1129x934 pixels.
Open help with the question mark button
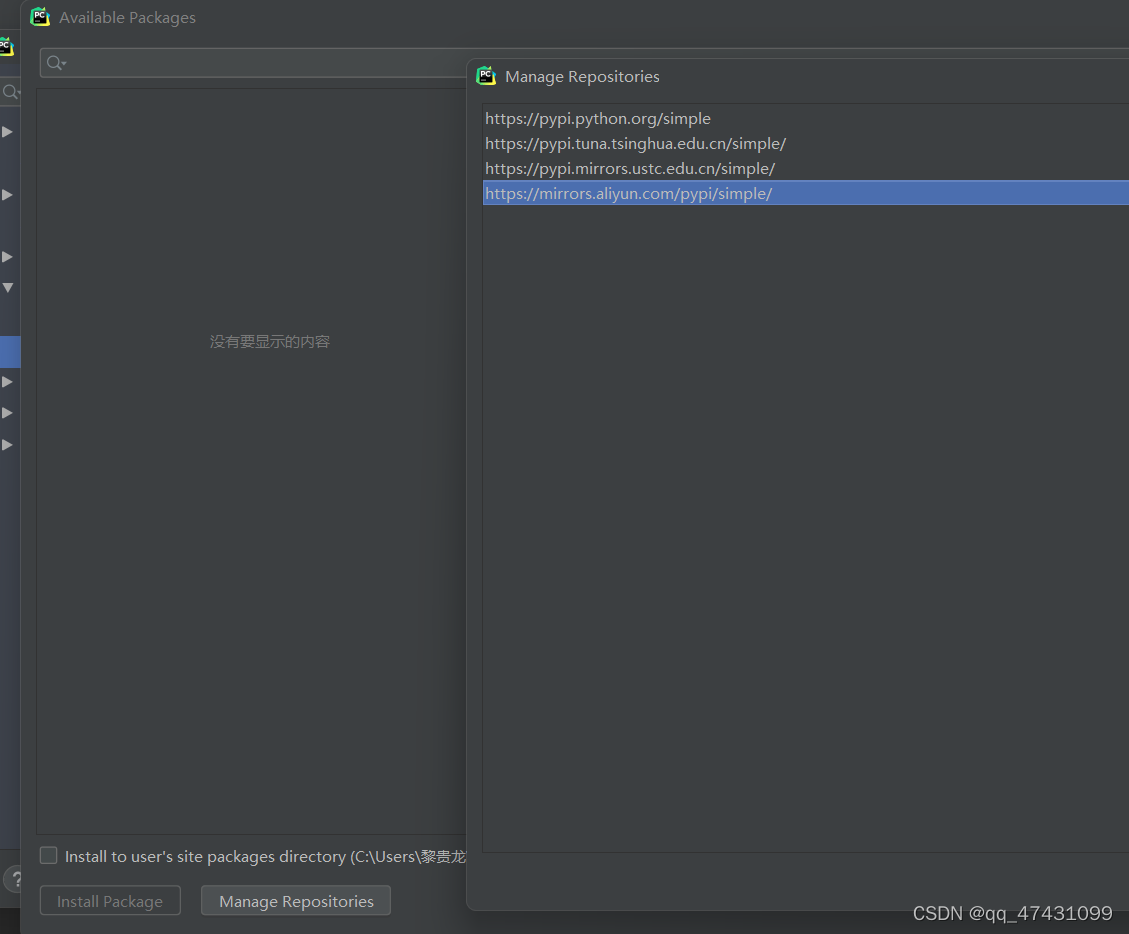tap(14, 879)
